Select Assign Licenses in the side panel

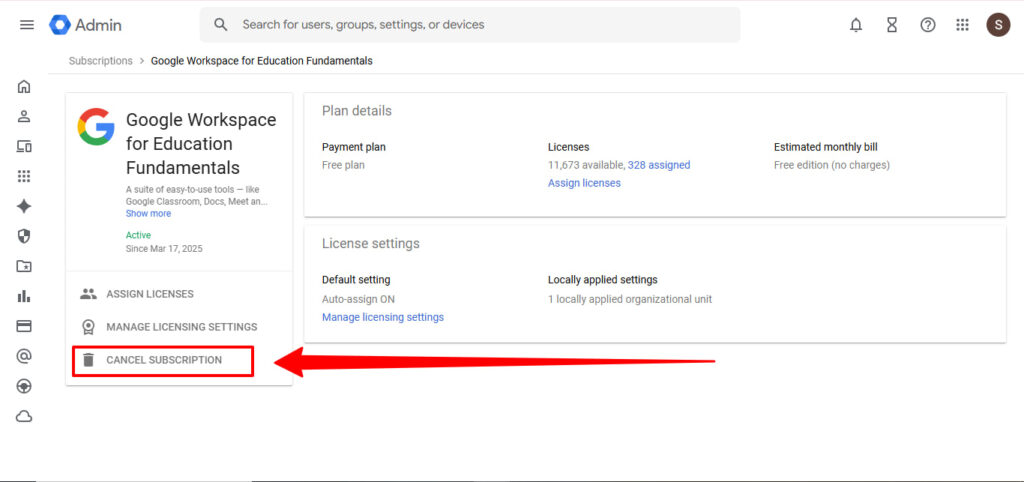150,294
